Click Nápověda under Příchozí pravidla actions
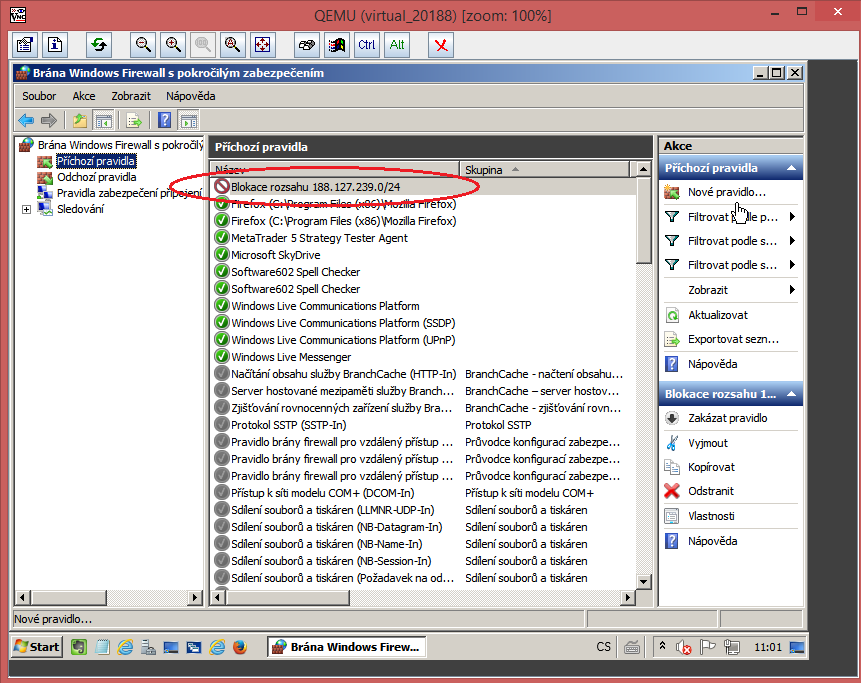 (x=712, y=364)
